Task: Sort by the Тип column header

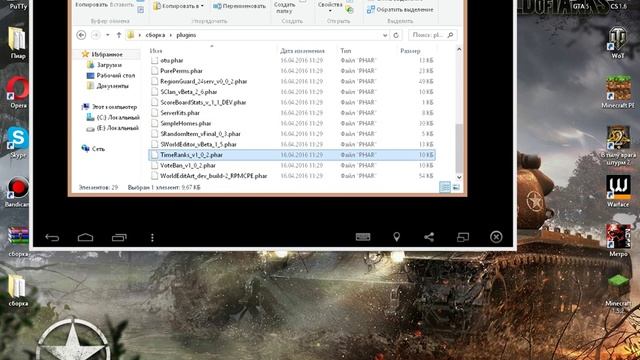Action: (x=345, y=51)
